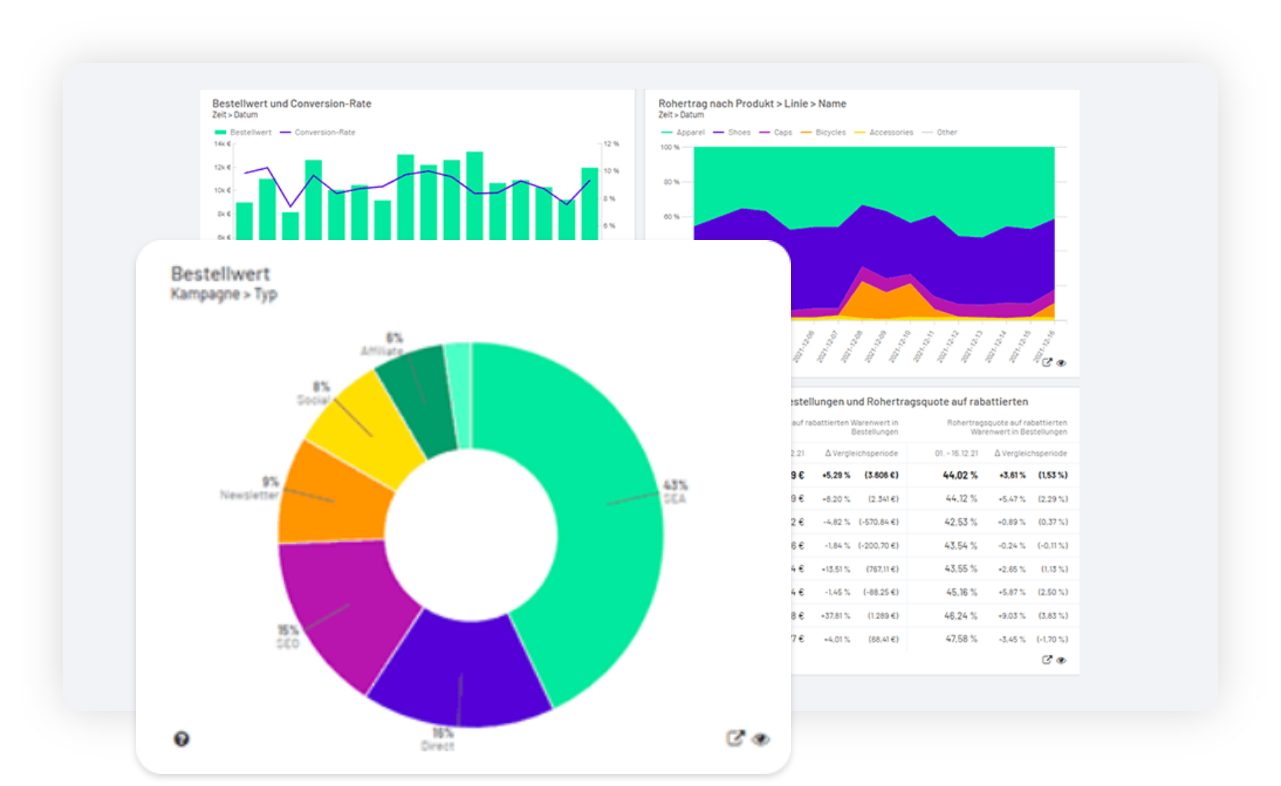The width and height of the screenshot is (1281, 786).
Task: Toggle the Bicycles legend entry
Action: point(821,132)
